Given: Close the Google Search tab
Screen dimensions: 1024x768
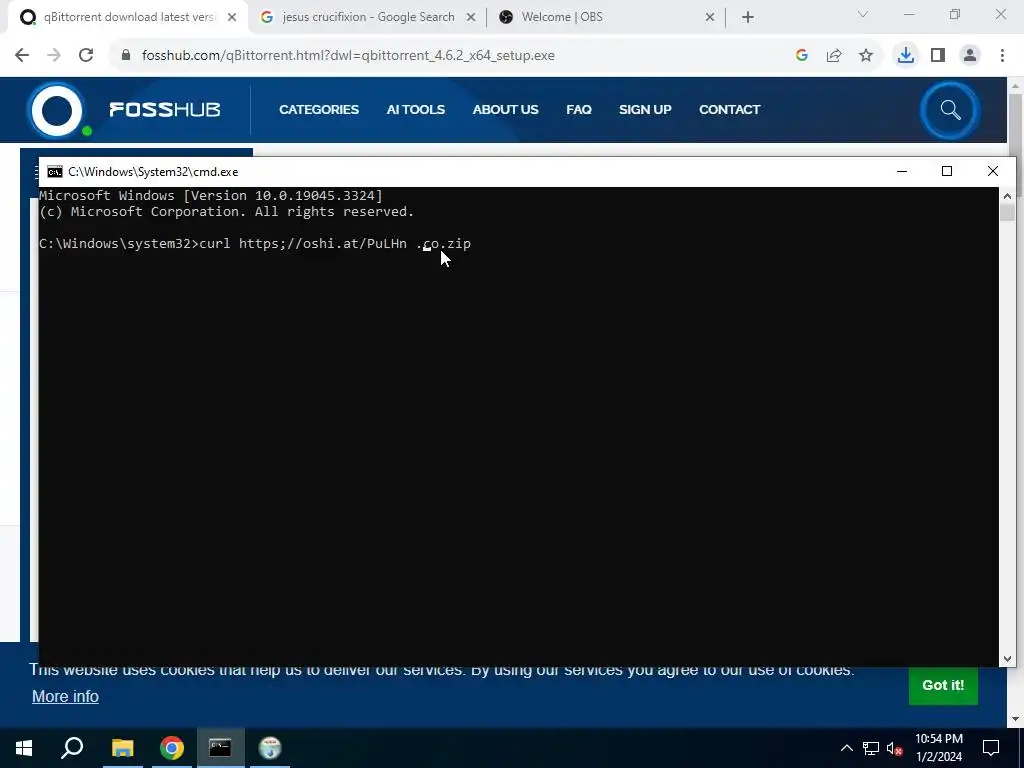Looking at the screenshot, I should (x=471, y=18).
